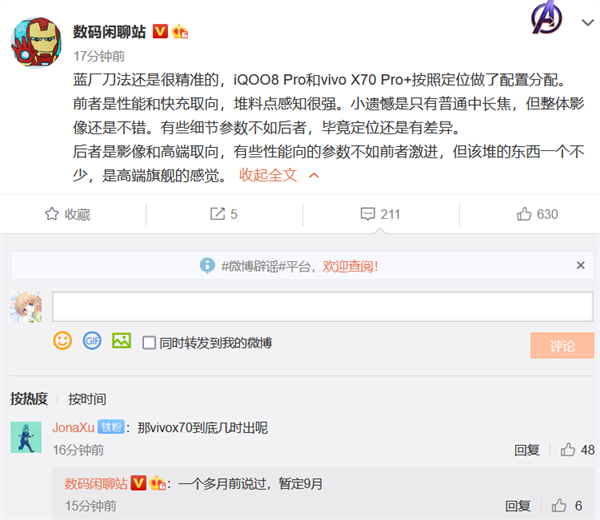Click the repost share icon with 5
The image size is (600, 520).
tap(223, 214)
